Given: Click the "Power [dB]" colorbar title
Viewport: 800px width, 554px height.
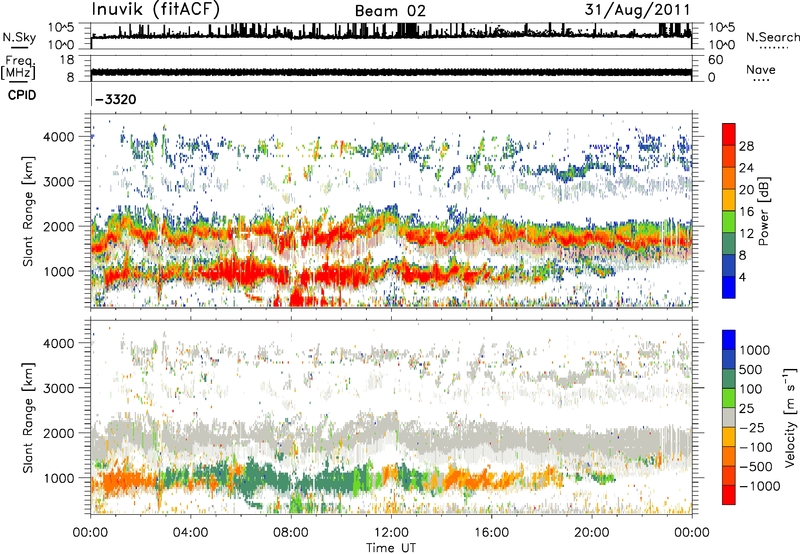Looking at the screenshot, I should (x=764, y=211).
